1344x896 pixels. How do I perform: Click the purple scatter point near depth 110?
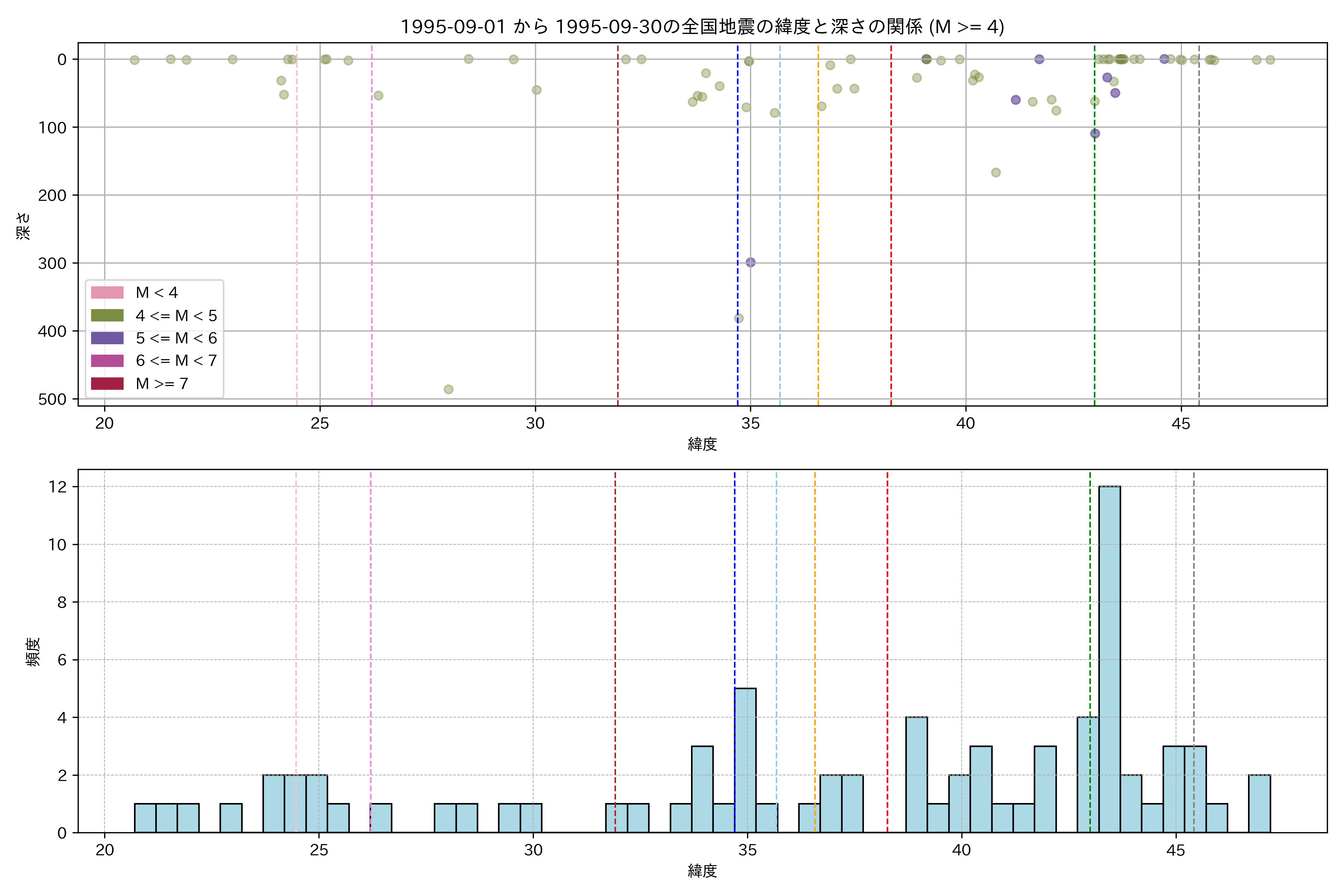click(1095, 134)
